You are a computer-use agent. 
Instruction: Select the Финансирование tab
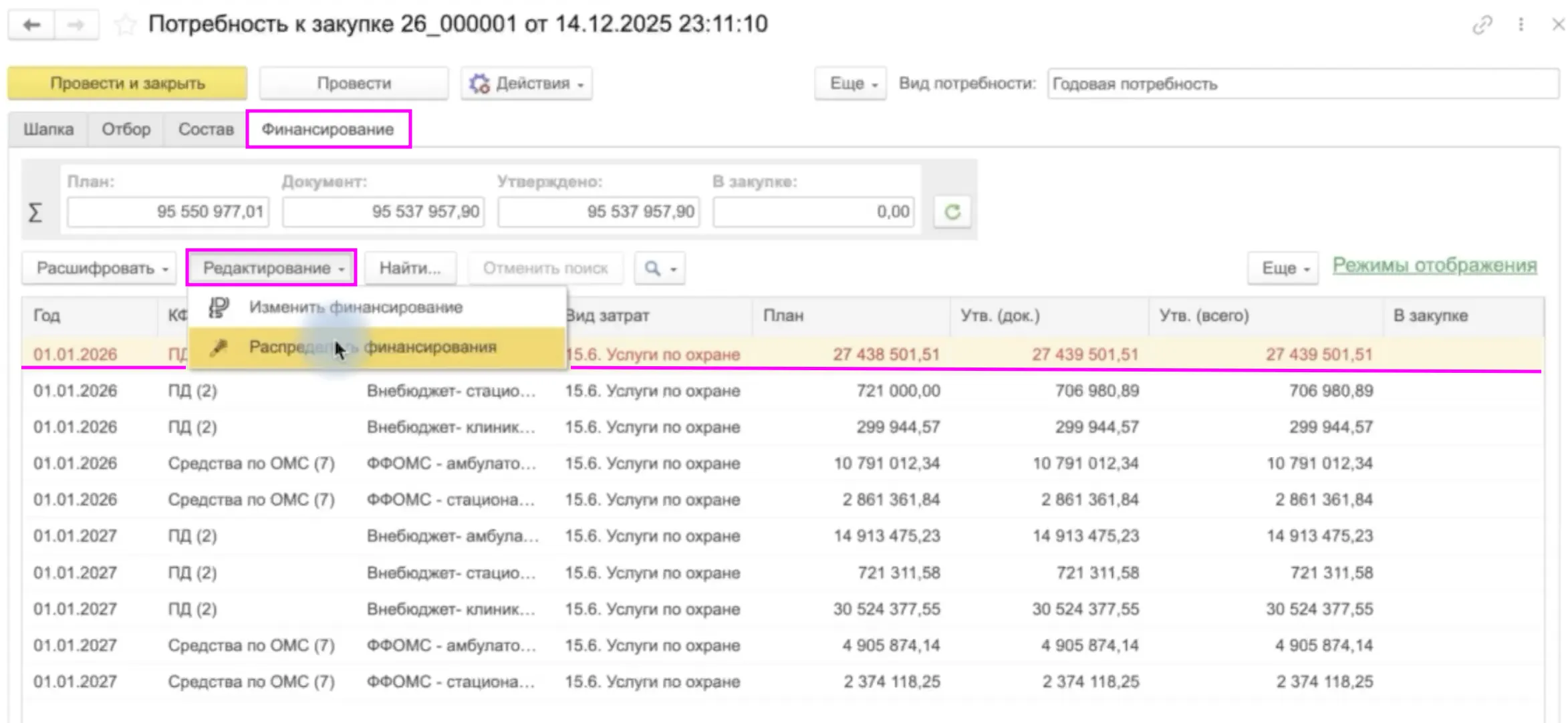tap(328, 129)
